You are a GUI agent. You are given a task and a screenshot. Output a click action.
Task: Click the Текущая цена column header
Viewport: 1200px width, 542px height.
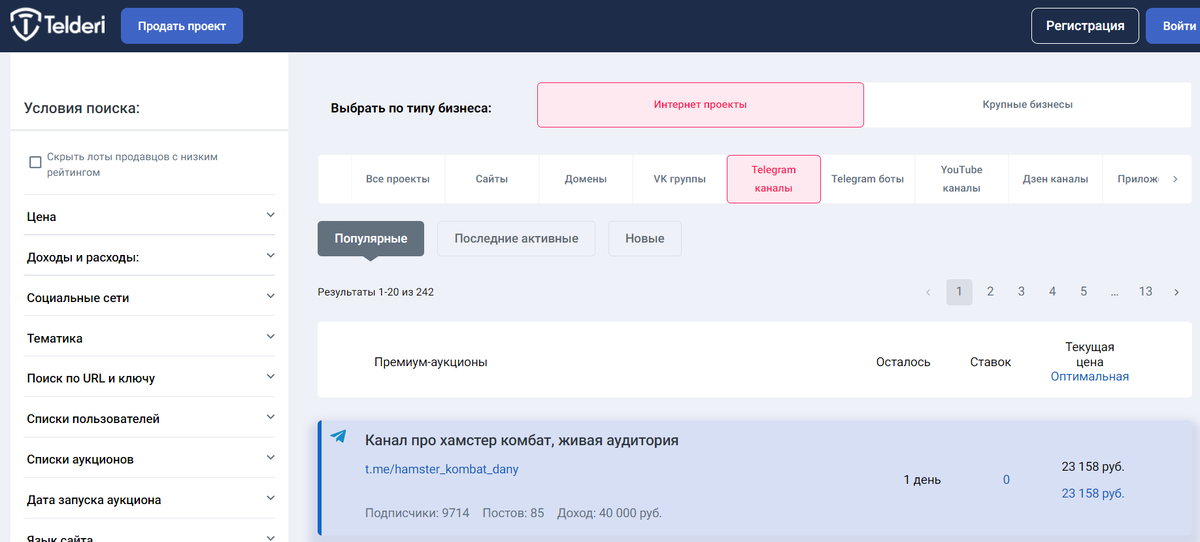click(1090, 354)
